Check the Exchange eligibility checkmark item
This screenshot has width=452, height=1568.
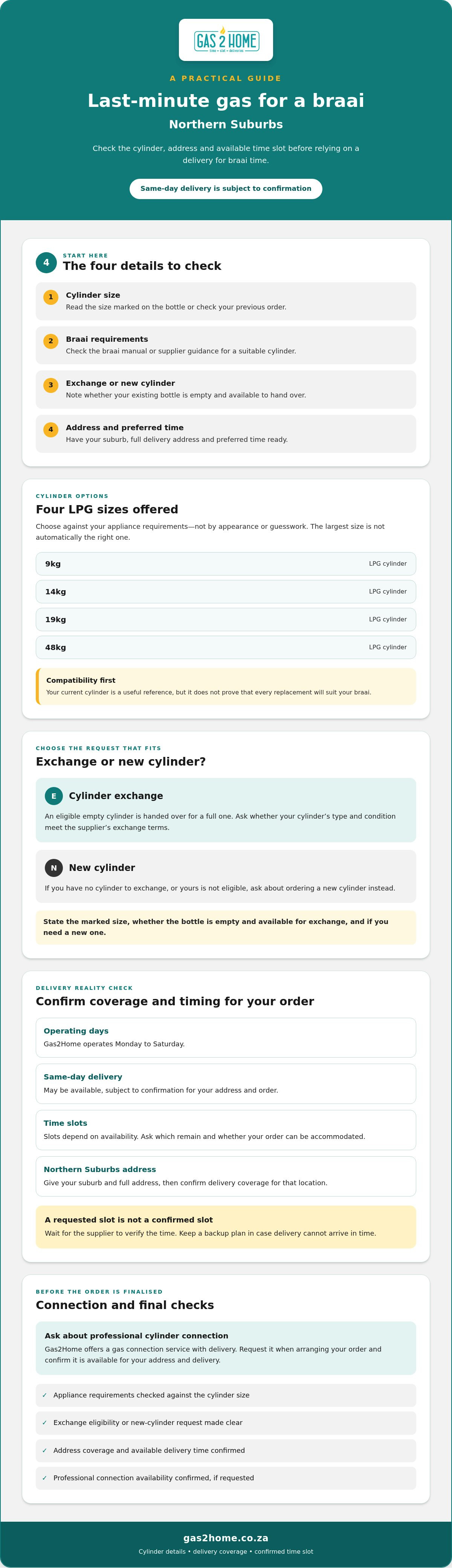point(226,1422)
